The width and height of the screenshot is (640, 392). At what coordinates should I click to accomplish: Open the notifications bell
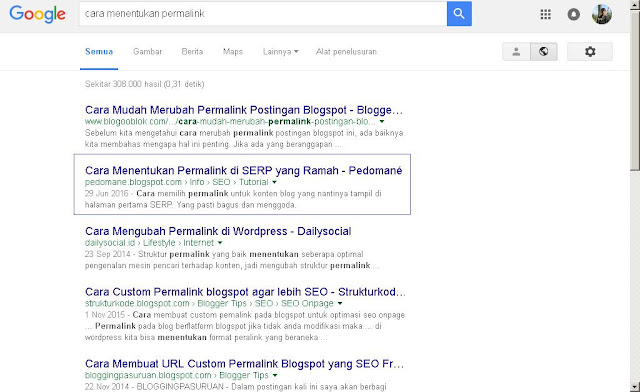point(573,14)
